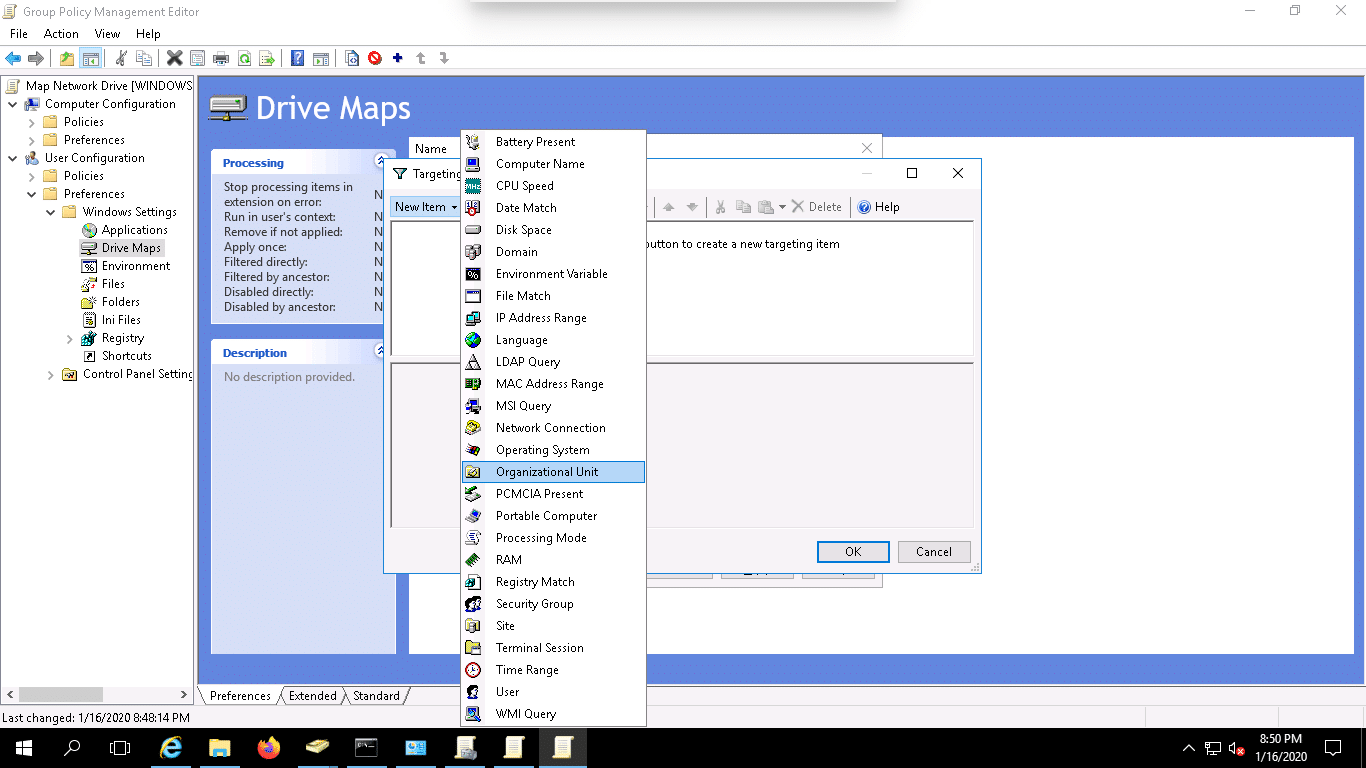Toggle the Show/Hide Console Tree toolbar icon
The image size is (1366, 768).
point(90,58)
